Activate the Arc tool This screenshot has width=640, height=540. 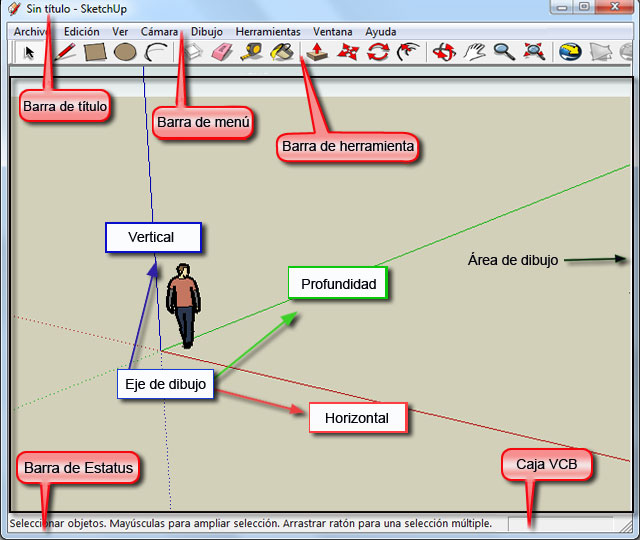156,52
